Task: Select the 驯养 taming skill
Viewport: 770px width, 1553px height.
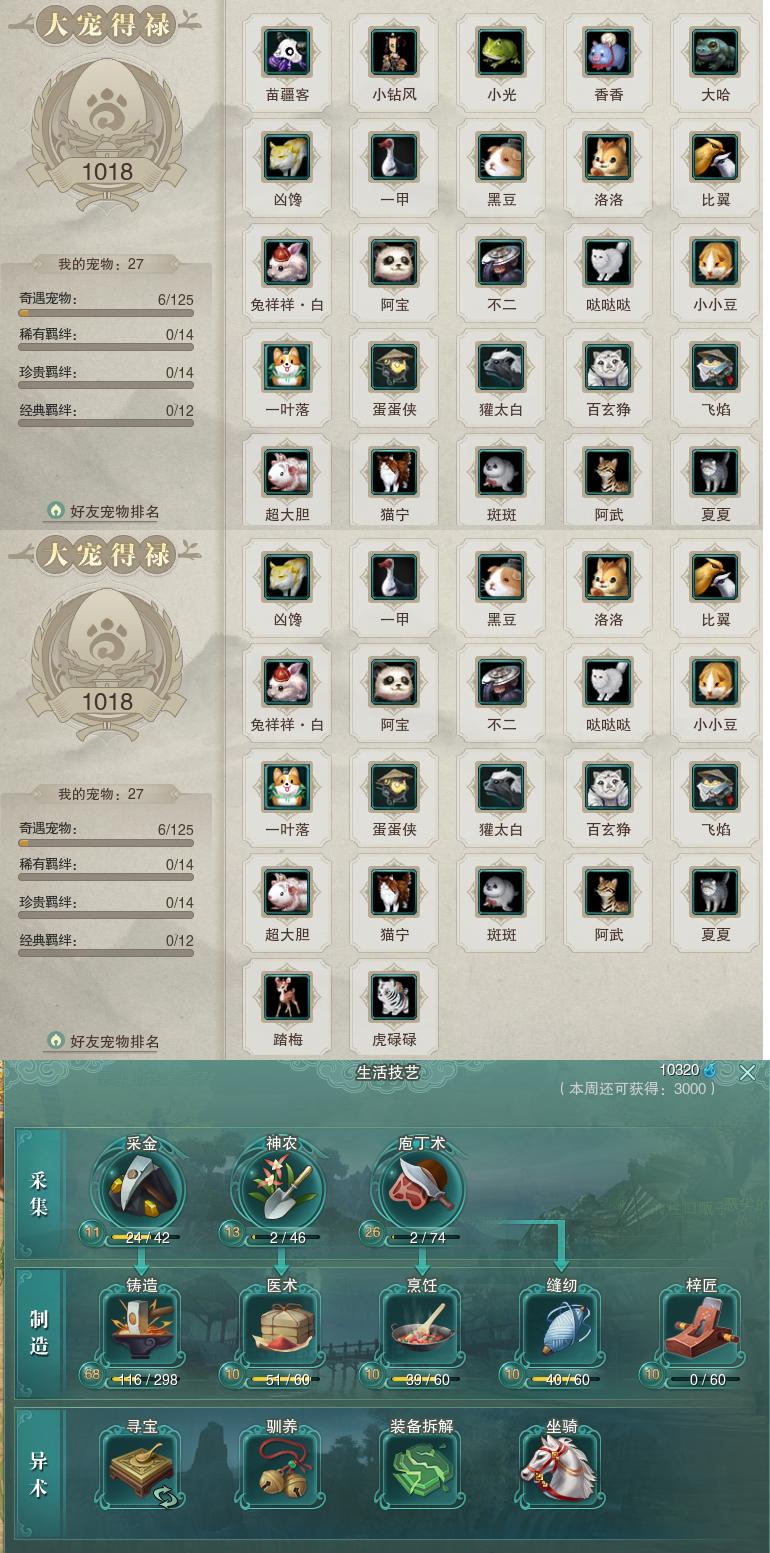Action: (x=282, y=1468)
